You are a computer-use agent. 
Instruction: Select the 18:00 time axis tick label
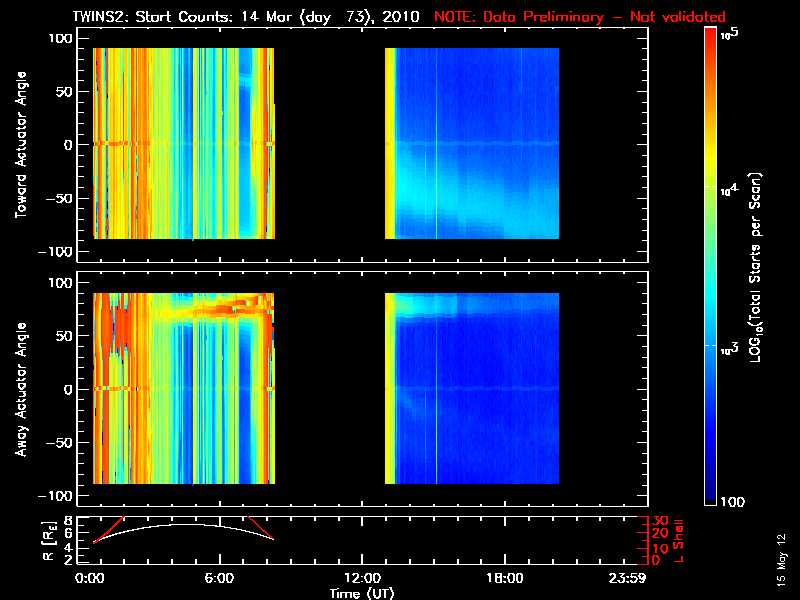pos(504,579)
